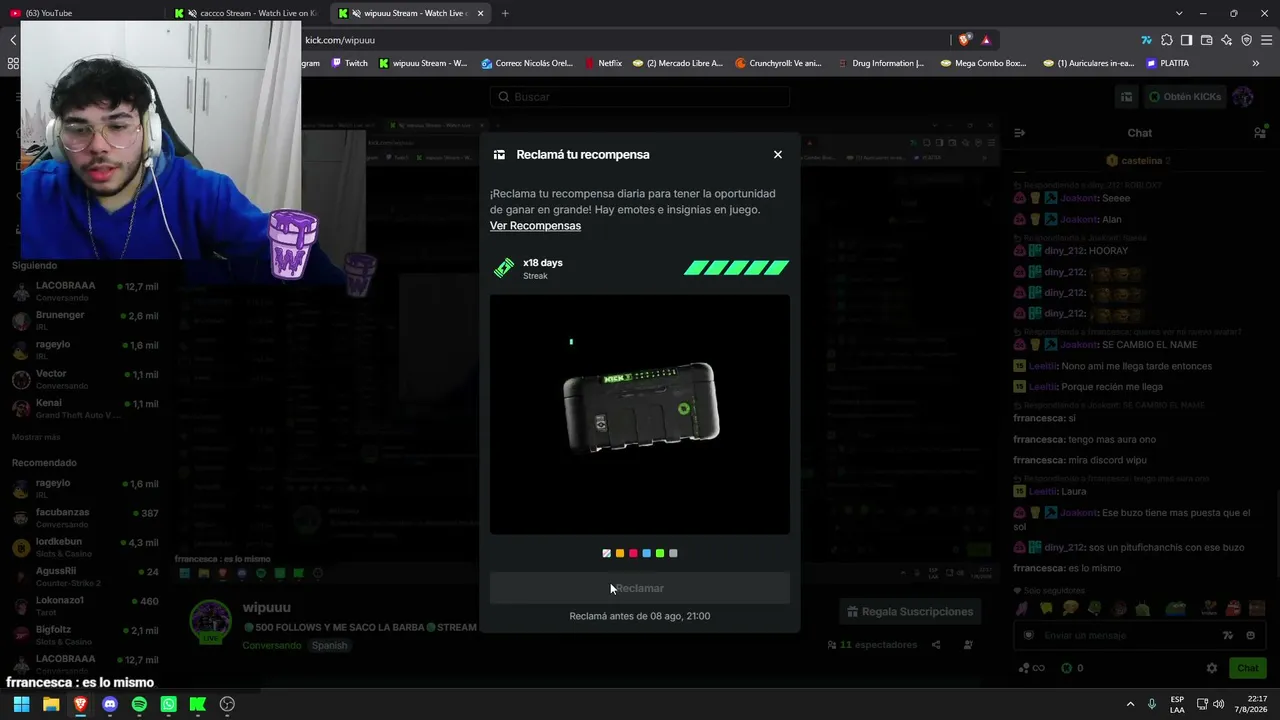Click the Buscar search field
The height and width of the screenshot is (720, 1280).
tap(640, 97)
